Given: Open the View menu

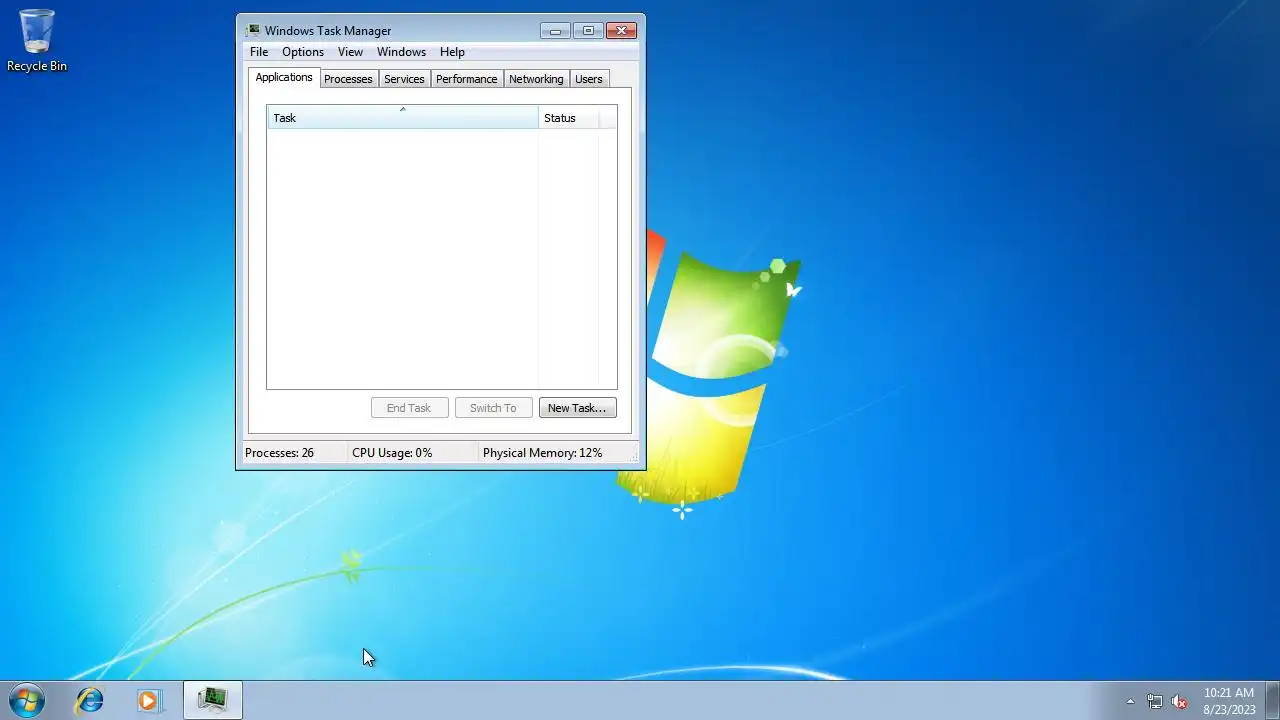Looking at the screenshot, I should (350, 52).
